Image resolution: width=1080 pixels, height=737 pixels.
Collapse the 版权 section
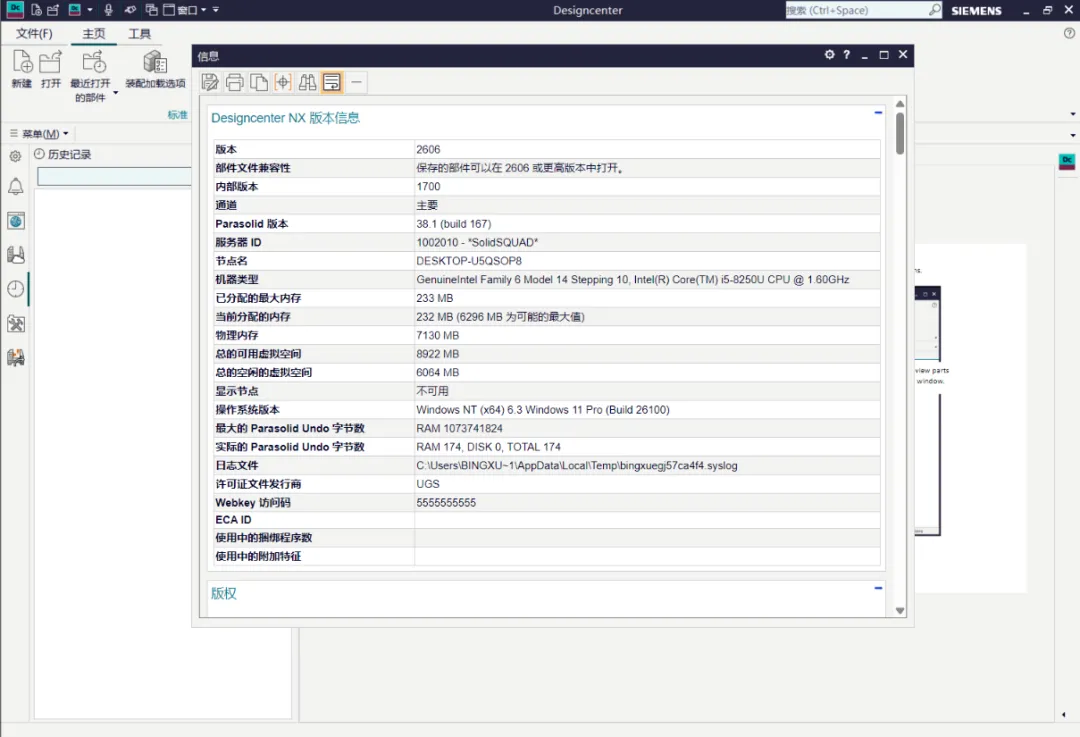pos(878,588)
